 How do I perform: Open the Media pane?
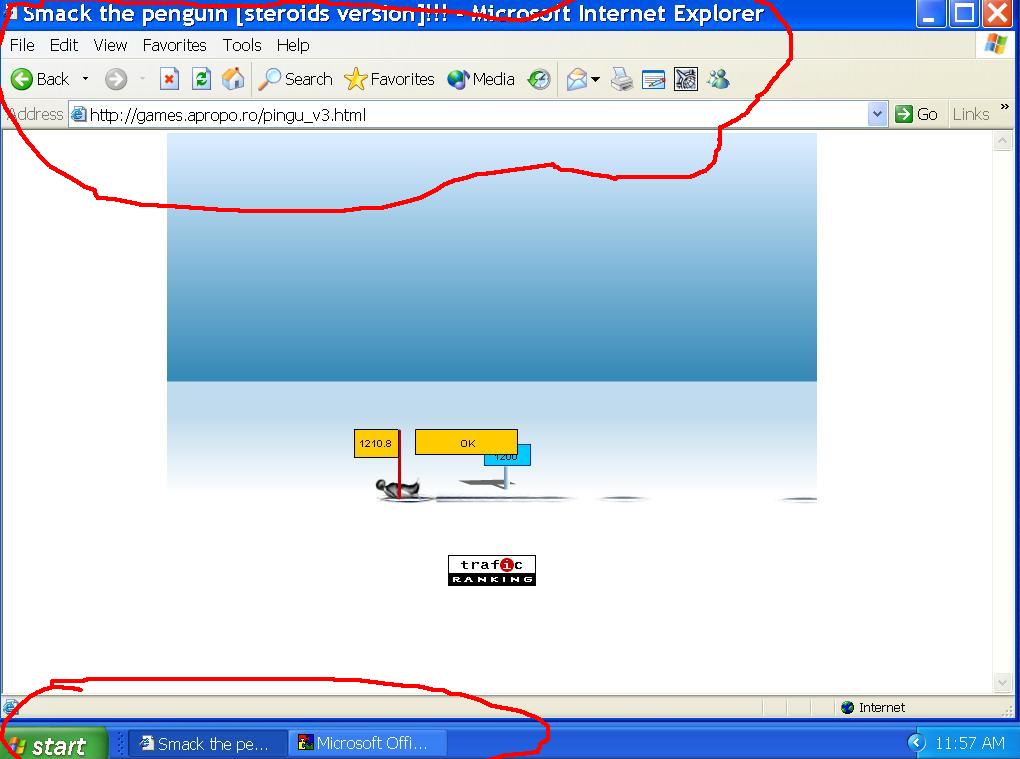[481, 79]
